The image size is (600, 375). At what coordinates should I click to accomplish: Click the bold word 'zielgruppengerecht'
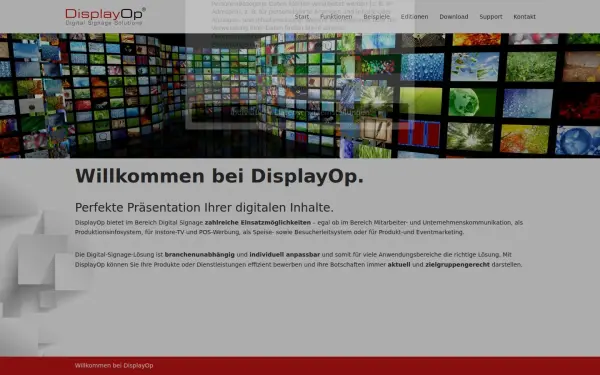[457, 264]
